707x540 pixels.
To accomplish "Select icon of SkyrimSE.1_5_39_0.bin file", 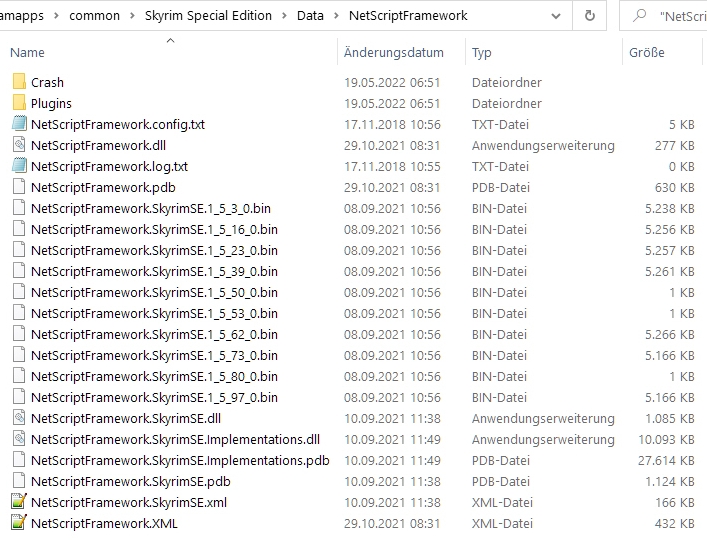I will click(x=19, y=271).
